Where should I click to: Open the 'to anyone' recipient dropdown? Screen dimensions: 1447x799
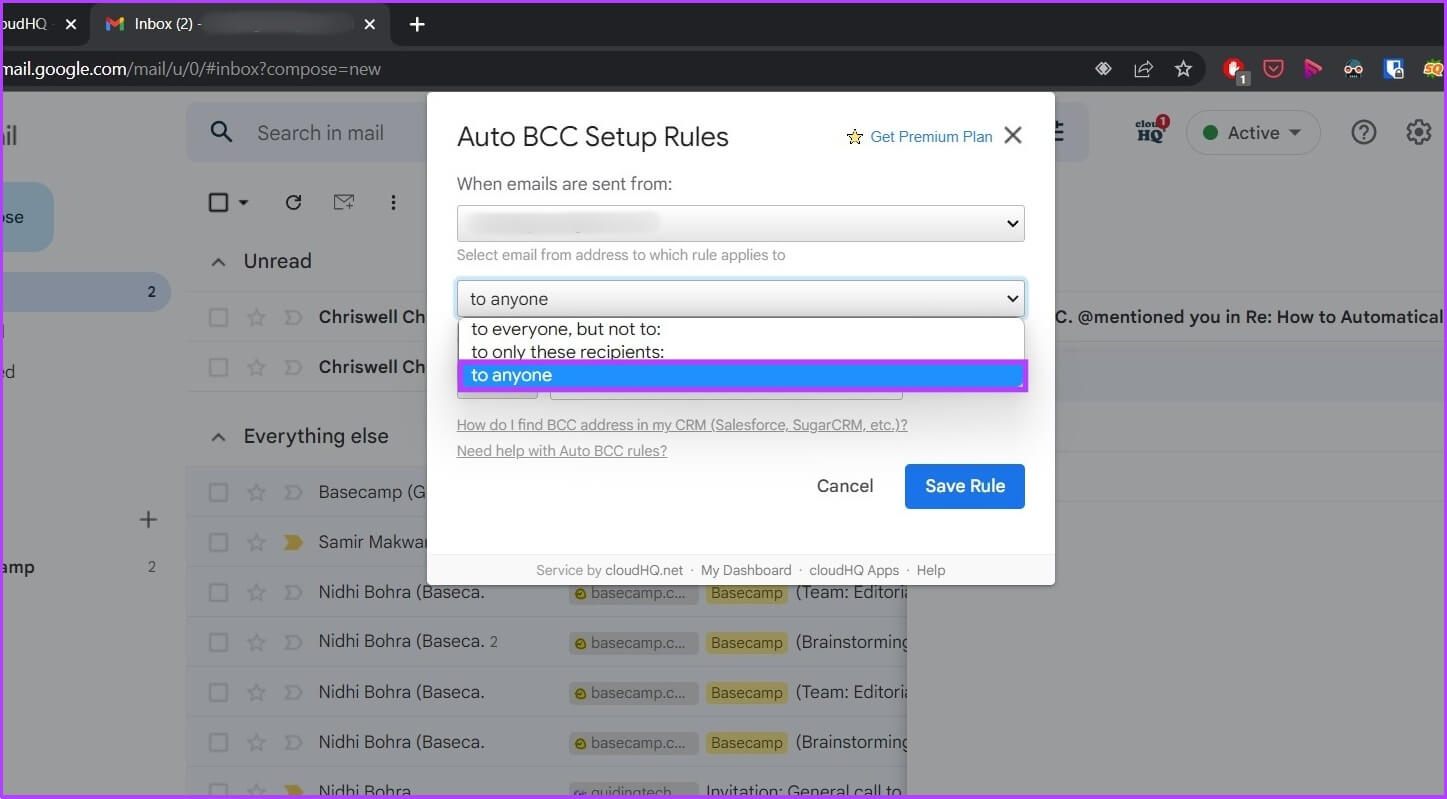coord(741,299)
